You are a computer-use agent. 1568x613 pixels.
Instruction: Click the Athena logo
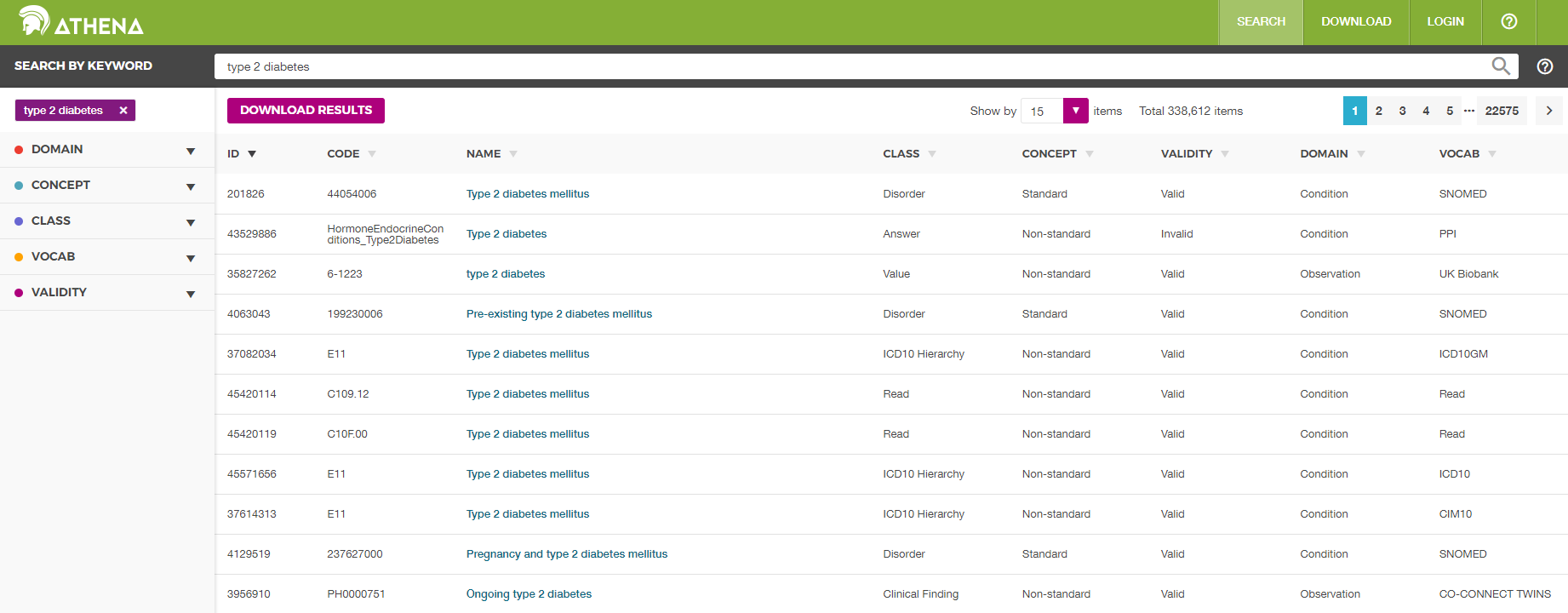[x=81, y=22]
